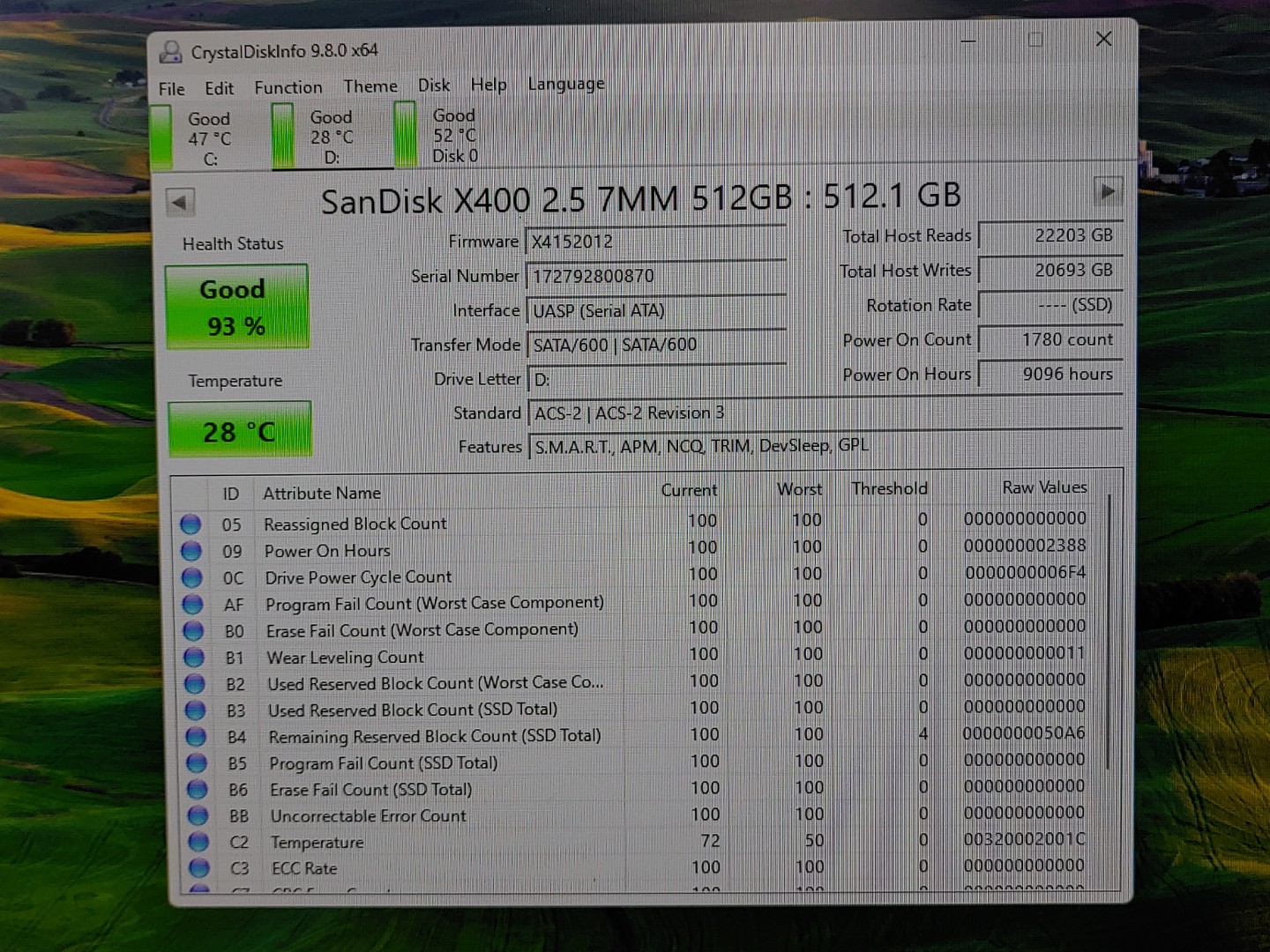The height and width of the screenshot is (952, 1270).
Task: Open the Disk menu
Action: click(x=434, y=86)
